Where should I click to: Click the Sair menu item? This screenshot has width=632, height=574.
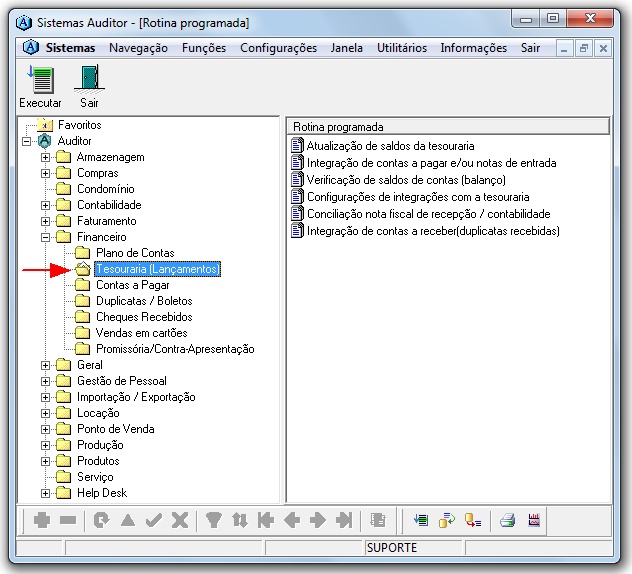point(530,48)
